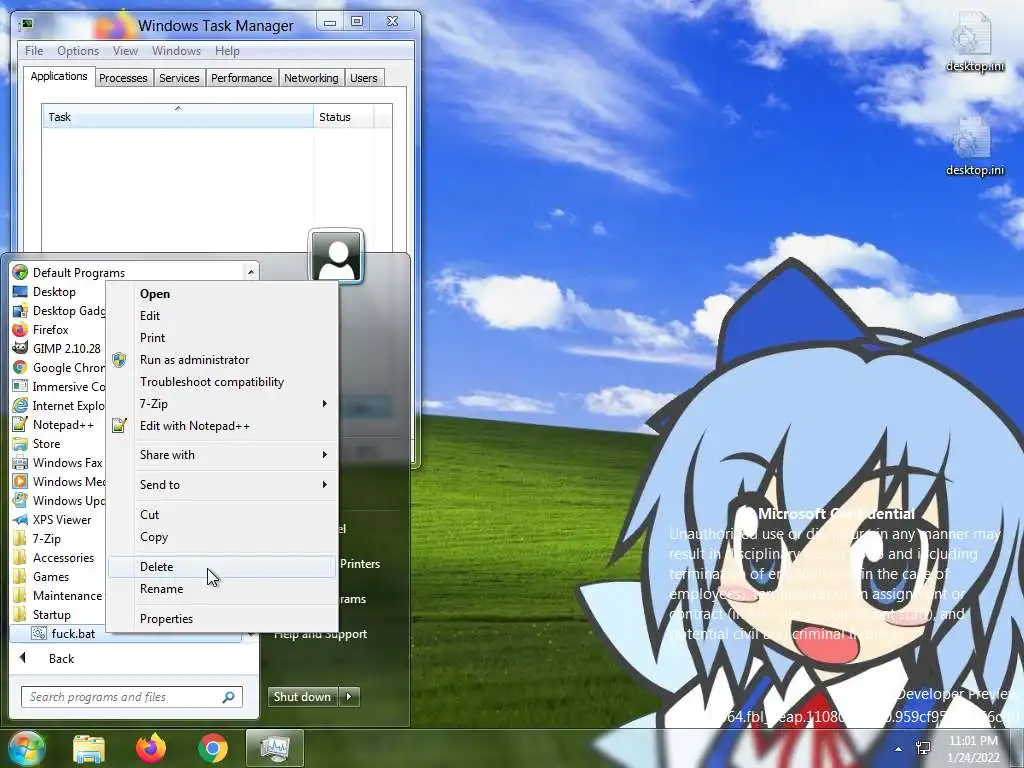Launch Google Chrome from programs list
The image size is (1024, 768).
tap(59, 368)
